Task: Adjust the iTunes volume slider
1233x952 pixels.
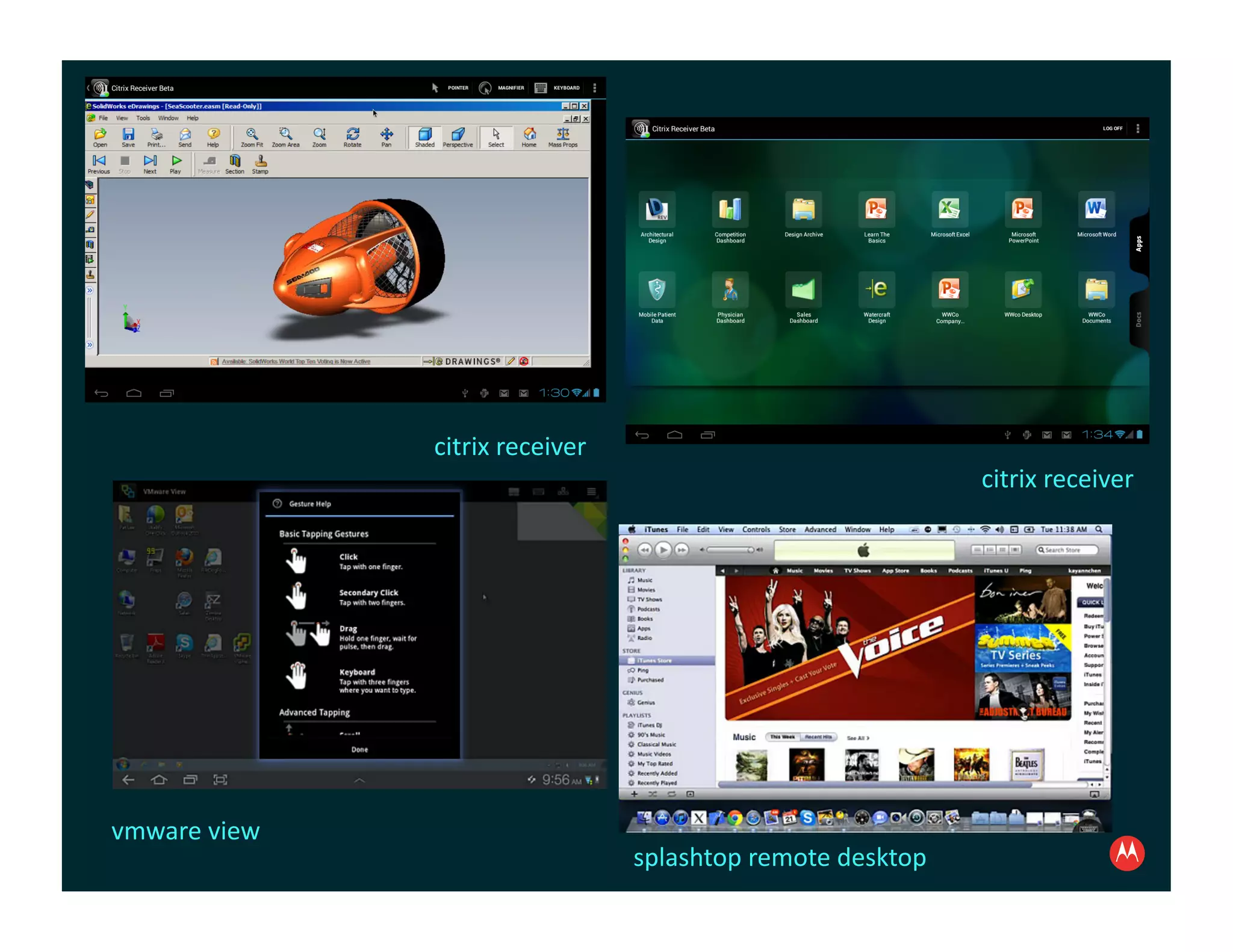Action: pos(731,549)
